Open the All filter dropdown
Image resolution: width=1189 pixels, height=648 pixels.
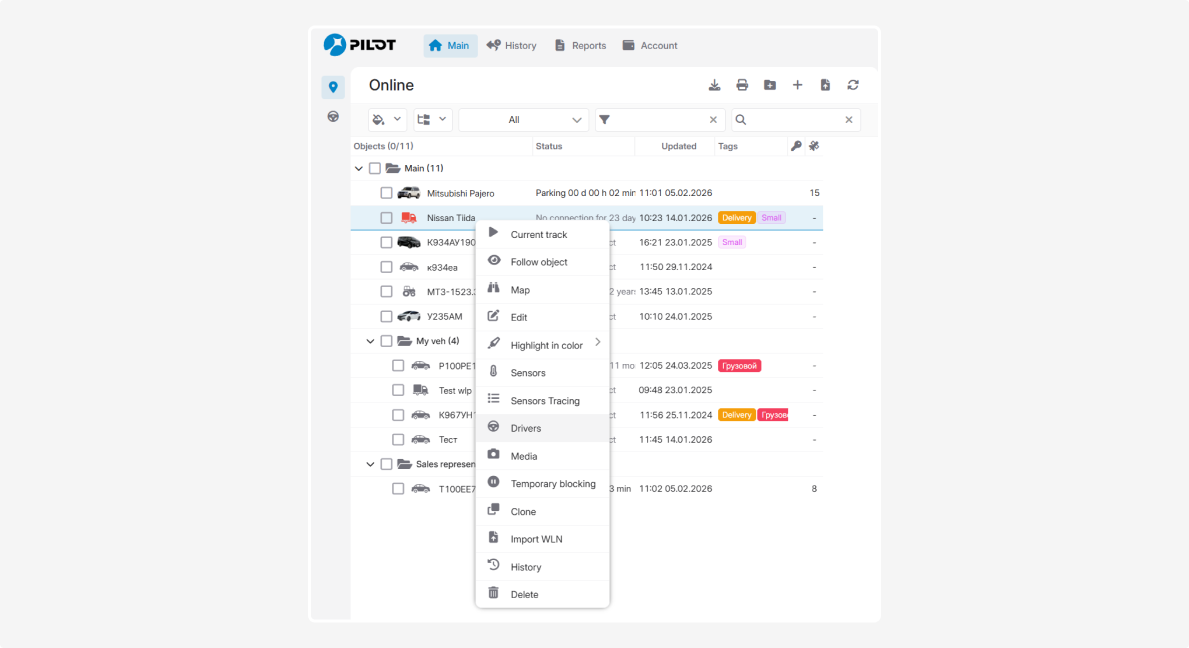[x=523, y=120]
